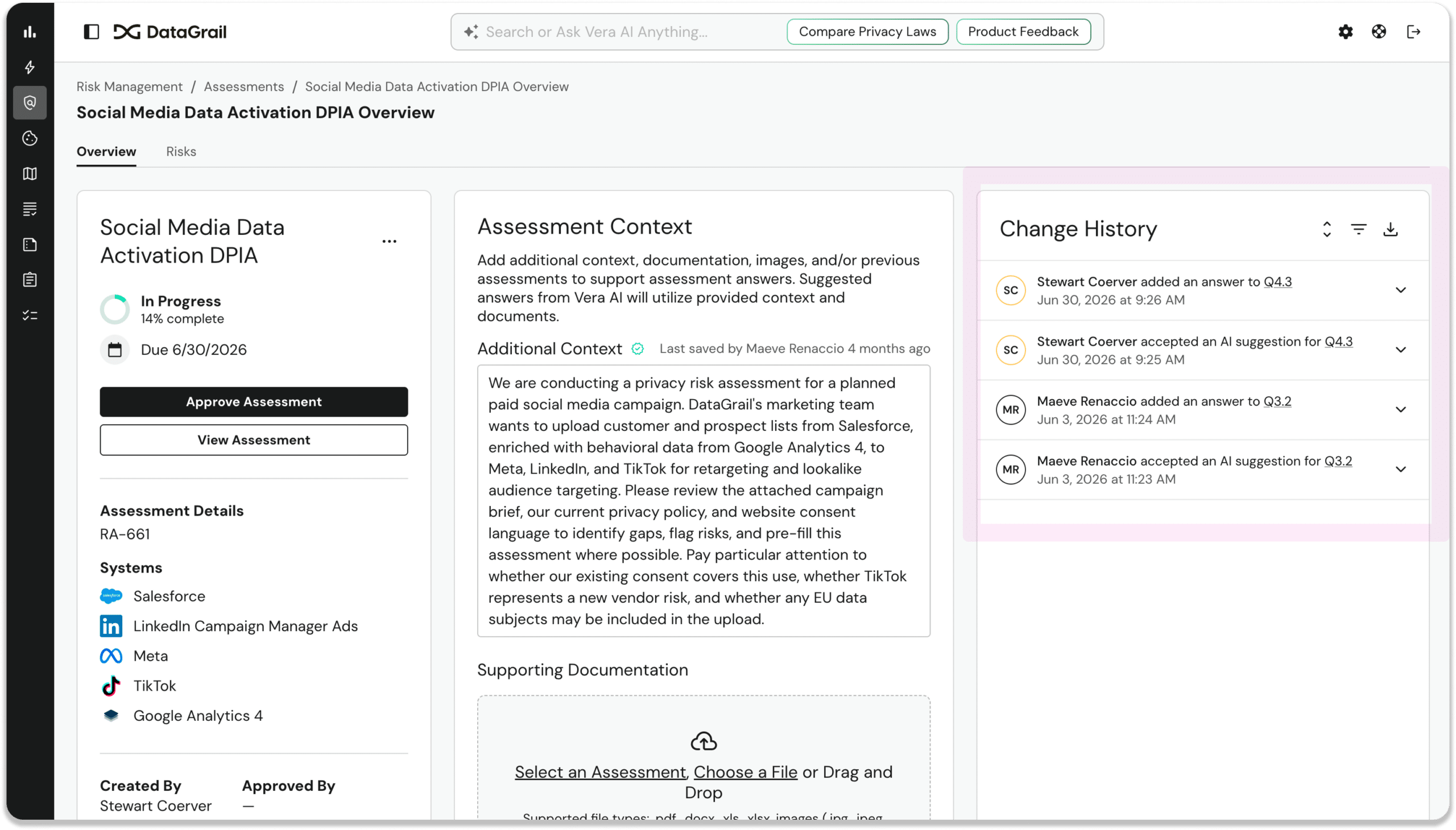Click Social Media Data Activation DPIA Overview breadcrumb
Viewport: 1456px width, 830px height.
click(437, 86)
